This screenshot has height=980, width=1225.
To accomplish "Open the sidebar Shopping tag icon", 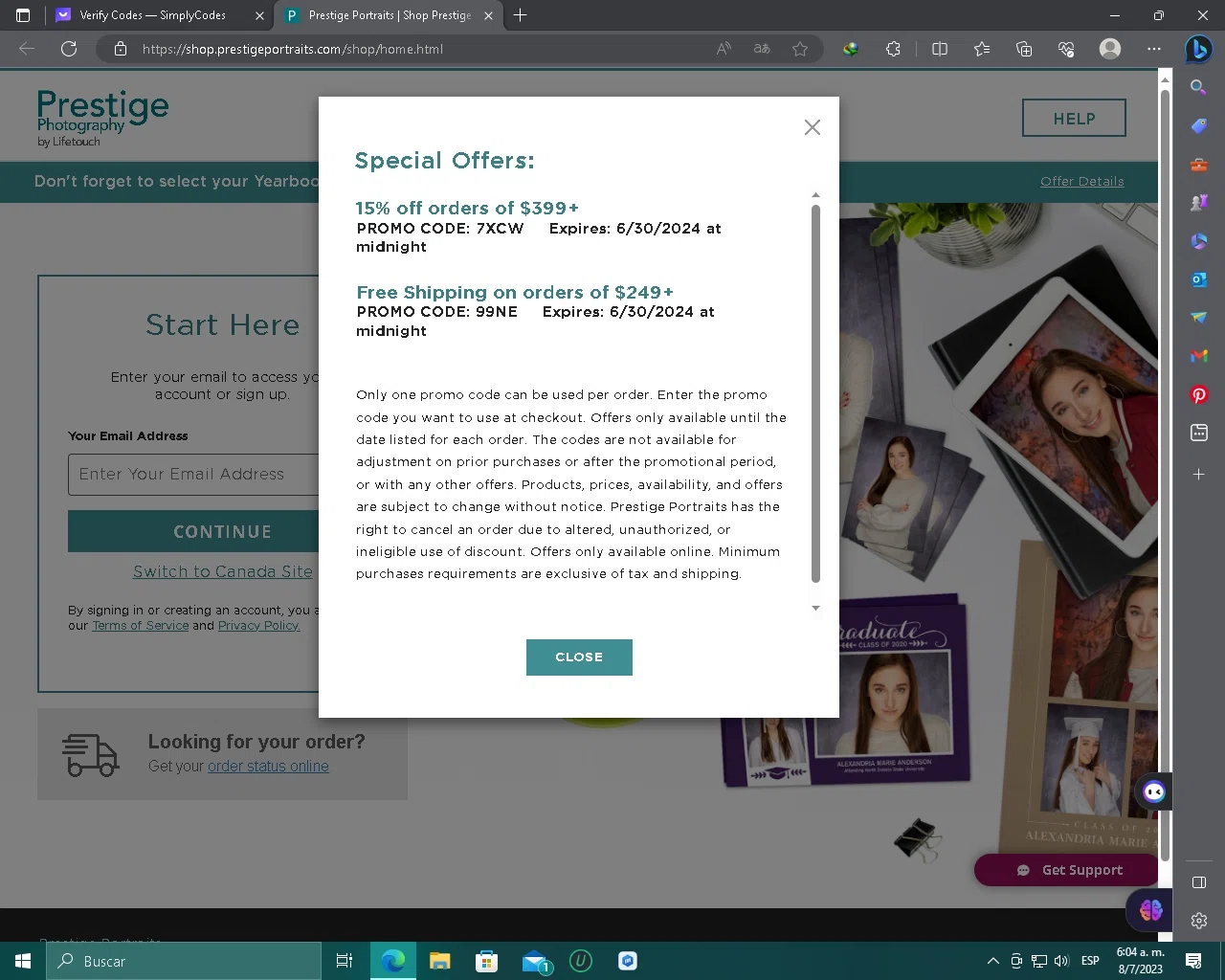I will 1198,126.
